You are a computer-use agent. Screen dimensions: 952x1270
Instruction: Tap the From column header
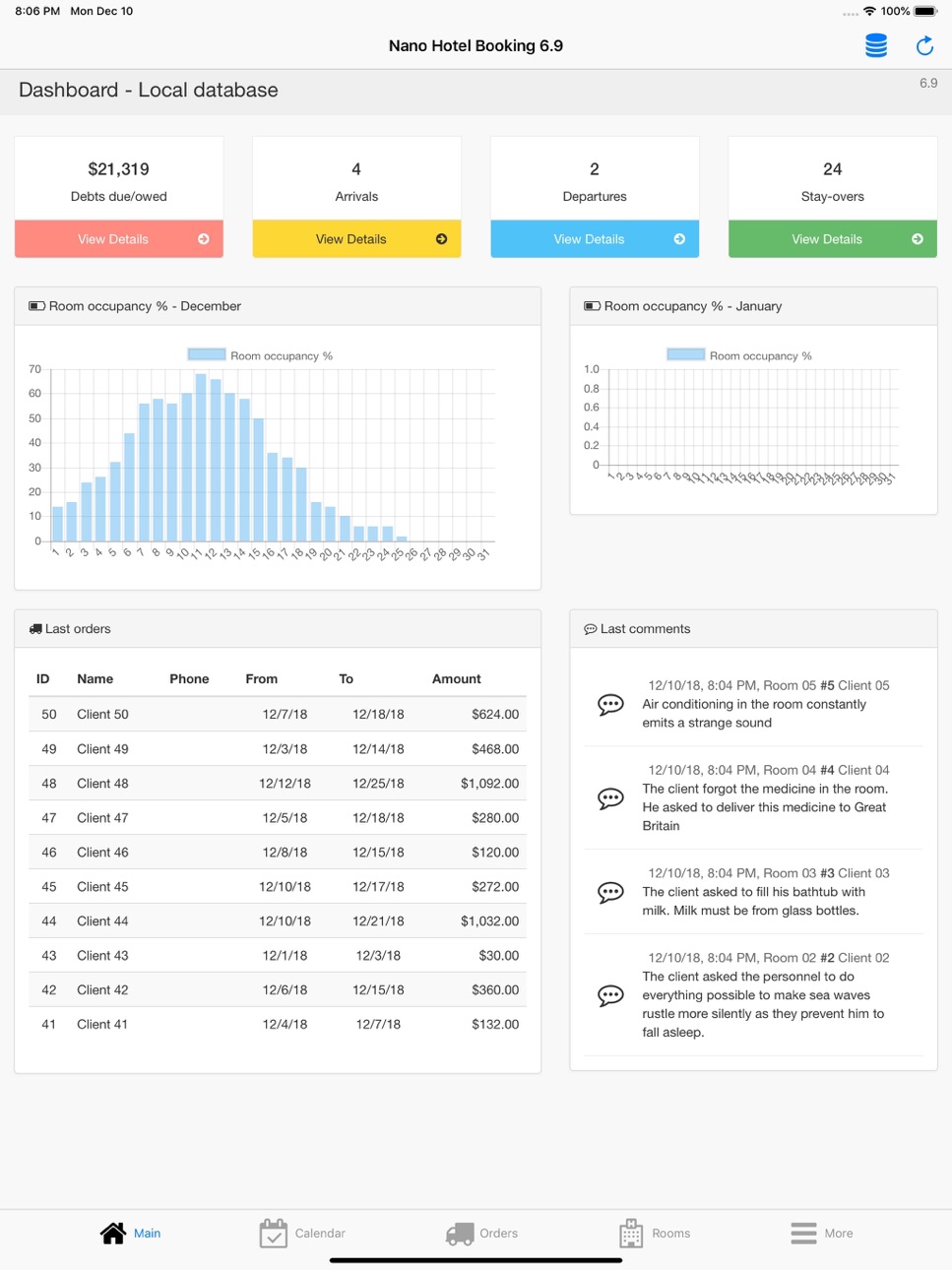pos(262,679)
